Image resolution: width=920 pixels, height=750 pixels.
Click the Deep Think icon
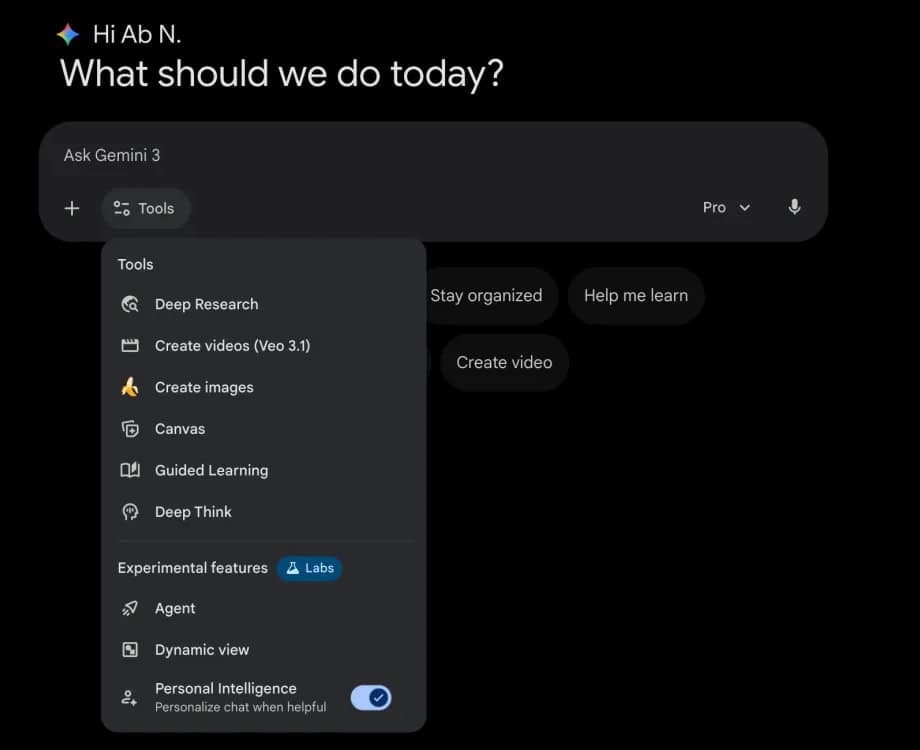(x=130, y=512)
